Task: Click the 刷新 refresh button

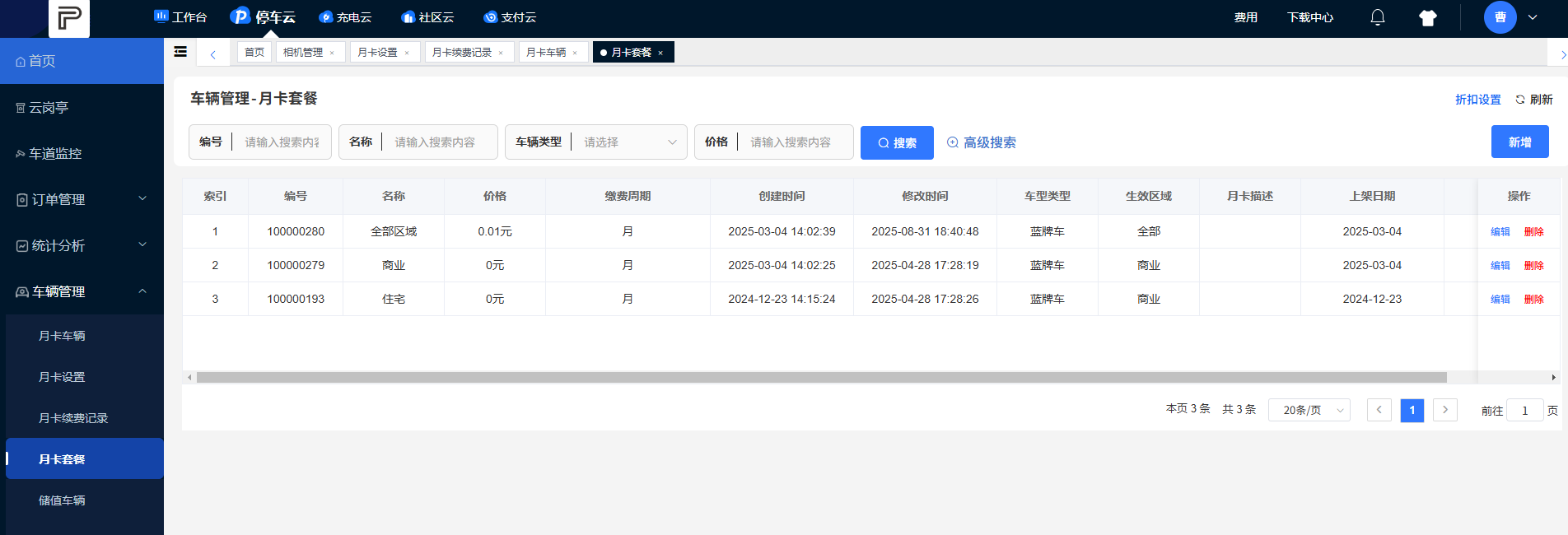Action: 1534,100
